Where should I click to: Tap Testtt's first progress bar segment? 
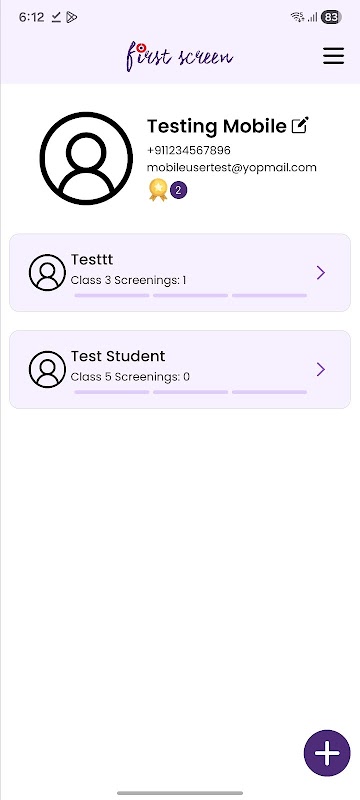[112, 295]
